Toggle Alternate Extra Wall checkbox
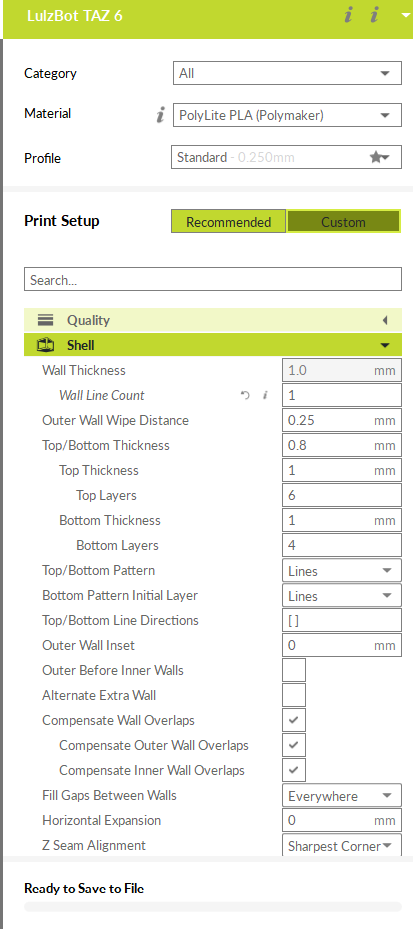Screen dimensions: 413x929 (294, 695)
